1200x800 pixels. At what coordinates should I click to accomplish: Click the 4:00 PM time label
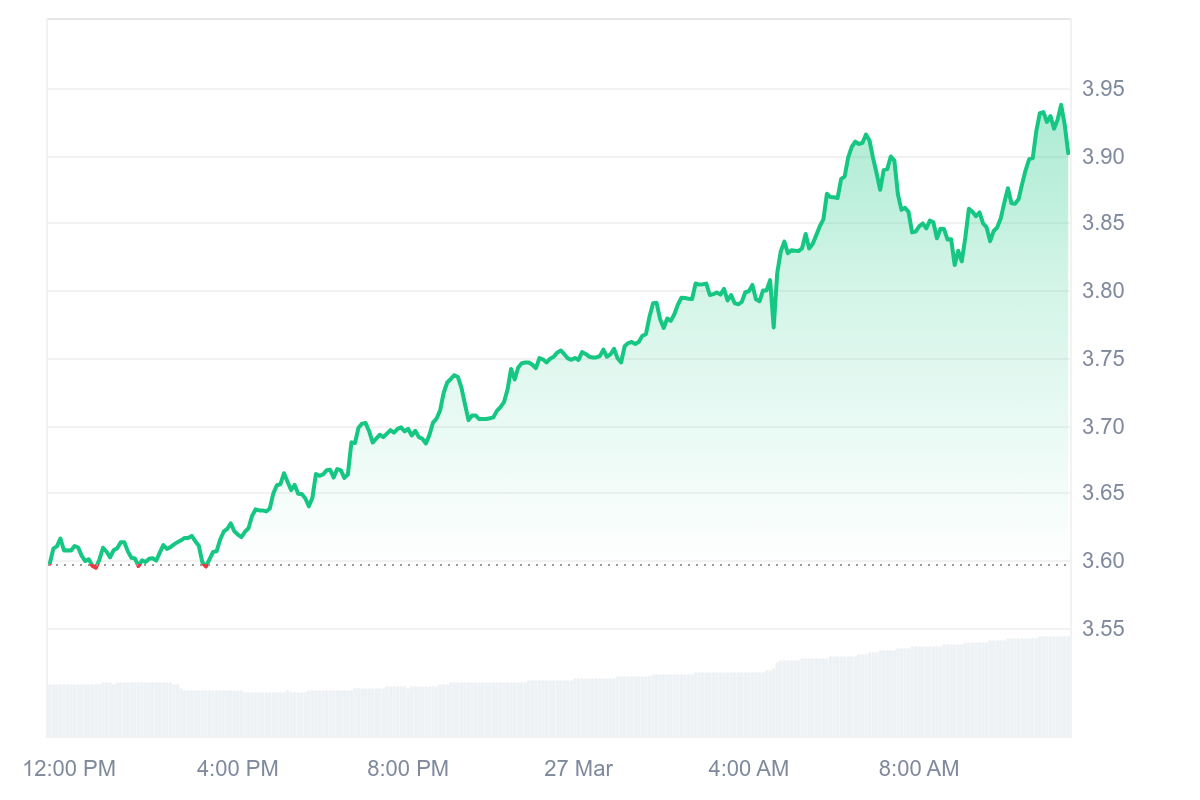click(238, 769)
